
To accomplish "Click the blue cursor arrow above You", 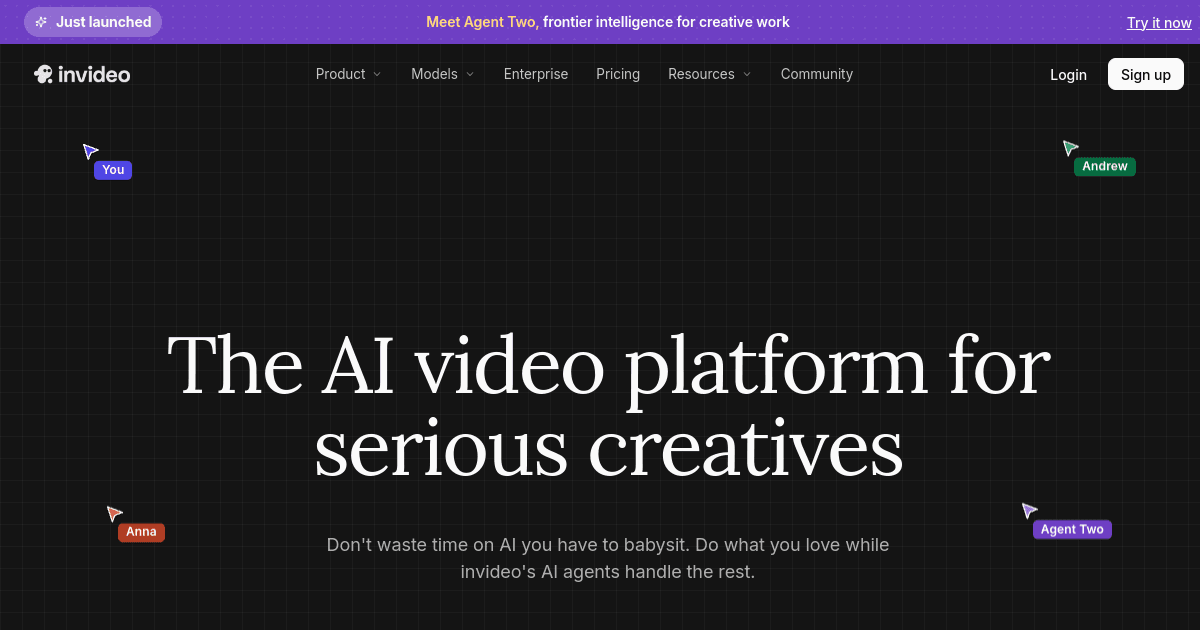I will 90,151.
